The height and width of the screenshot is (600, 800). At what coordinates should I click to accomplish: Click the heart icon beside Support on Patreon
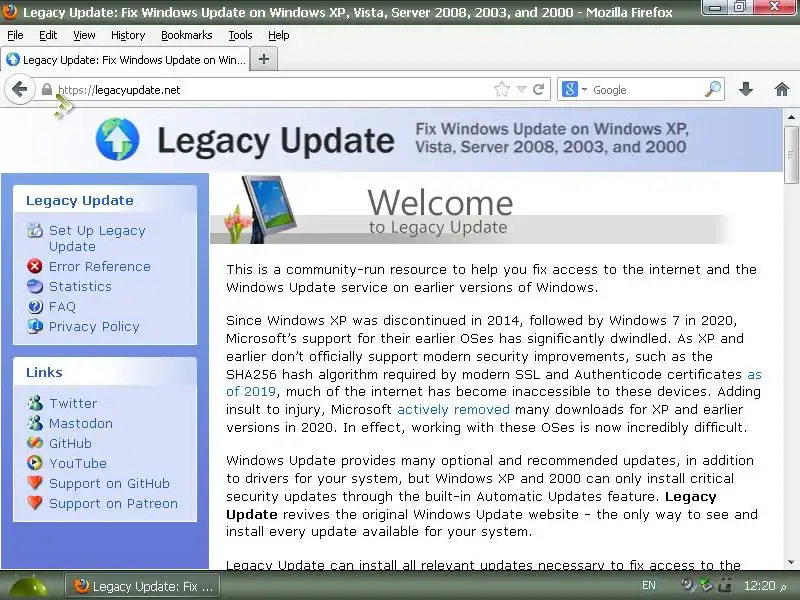[35, 503]
